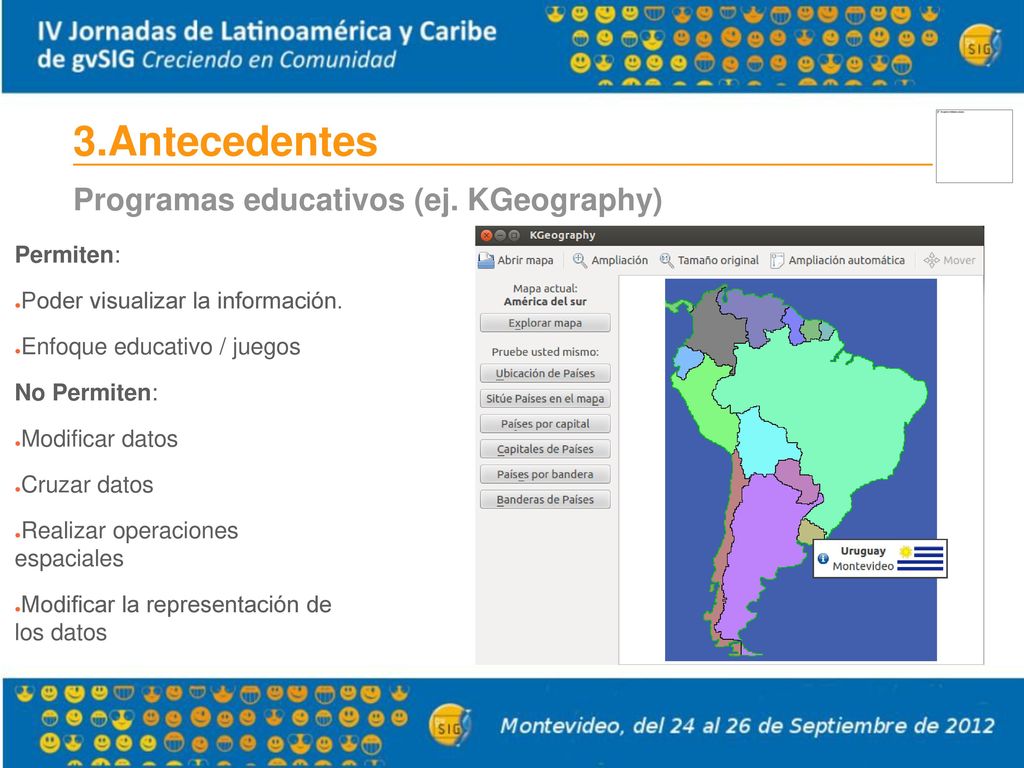
Task: Click the KGeography window title
Action: (562, 235)
